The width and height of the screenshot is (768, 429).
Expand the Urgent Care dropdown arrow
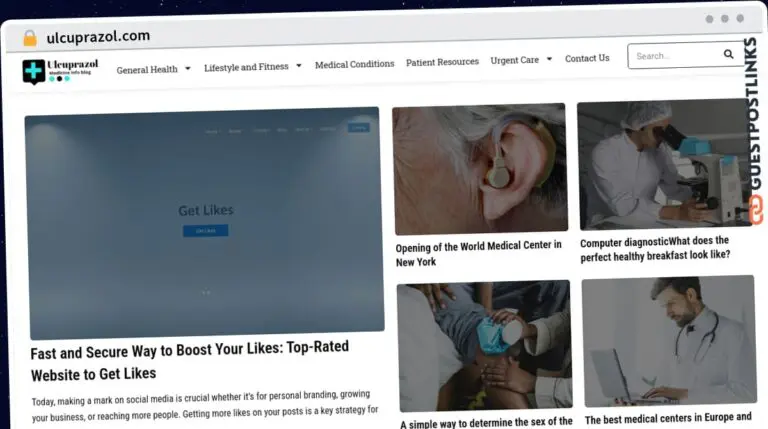tap(550, 59)
